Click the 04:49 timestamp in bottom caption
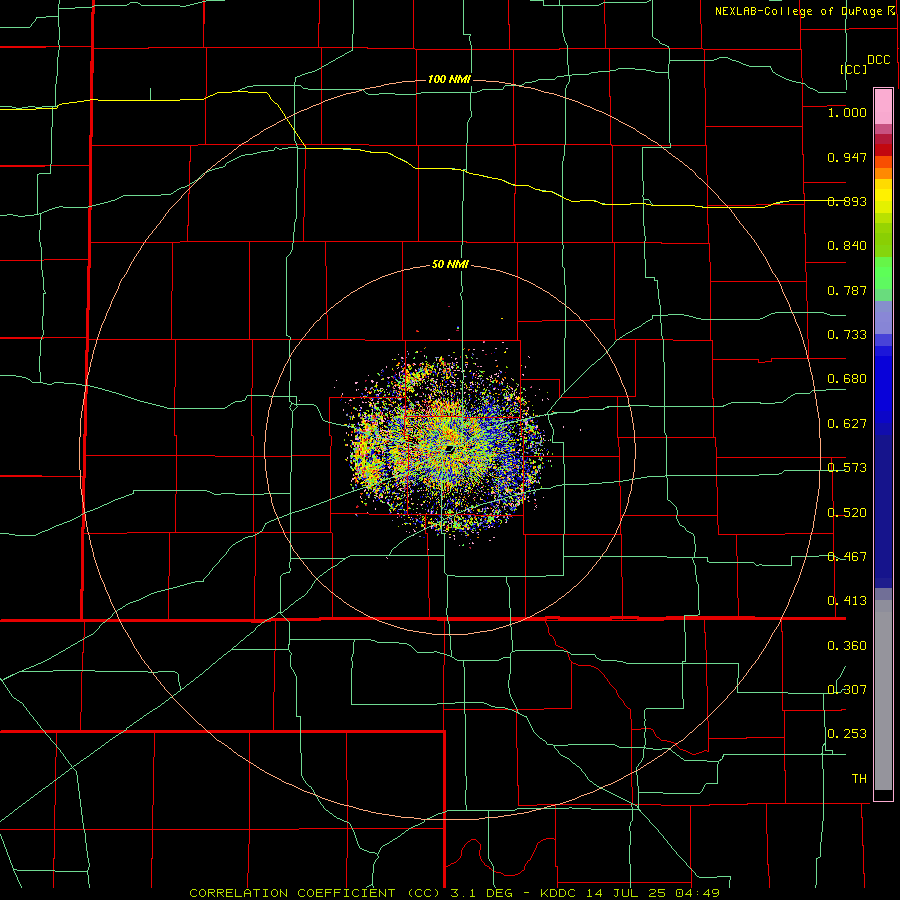Screen dimensions: 900x900 [x=698, y=893]
